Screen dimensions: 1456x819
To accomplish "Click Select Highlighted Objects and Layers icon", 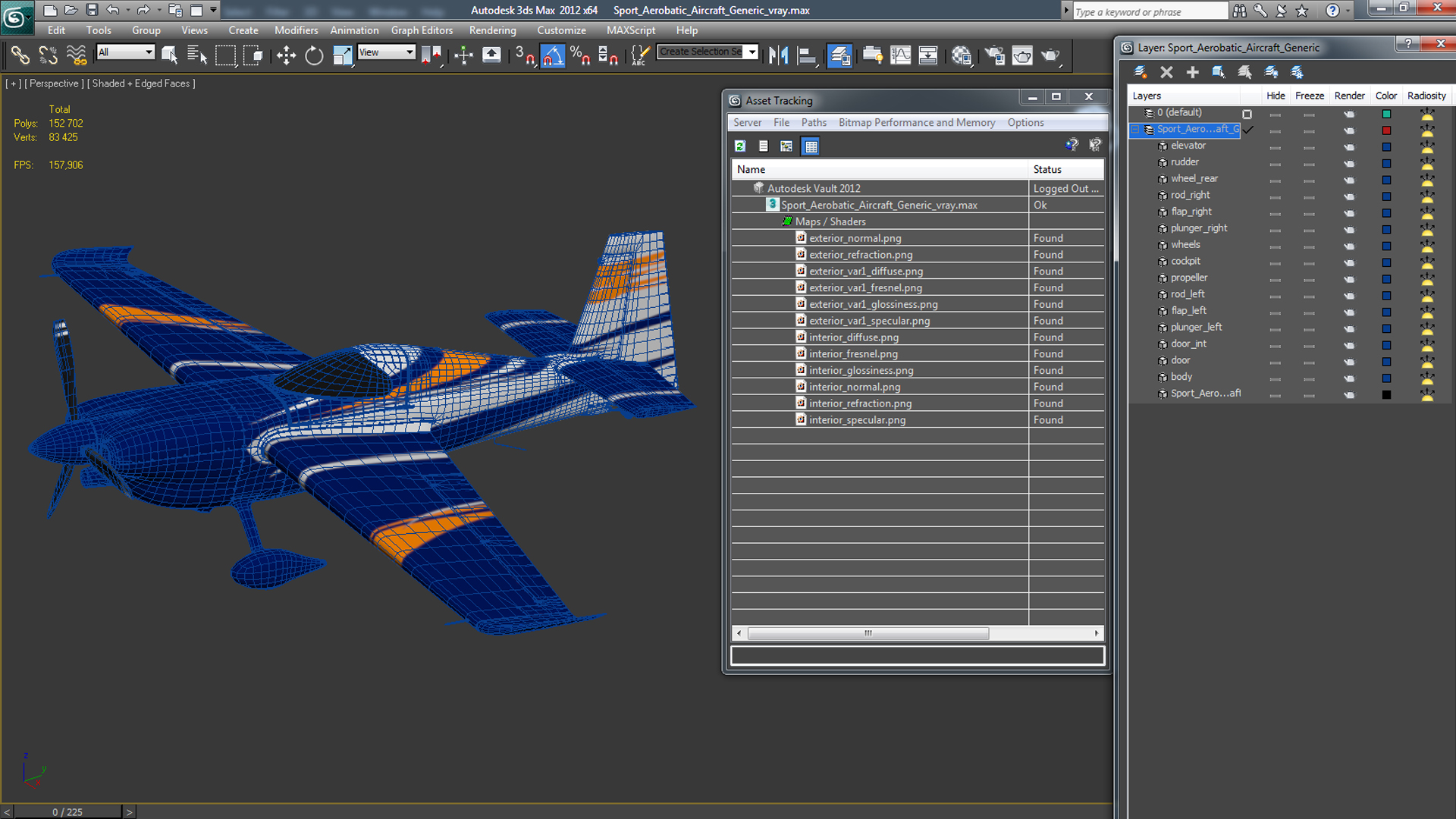I will pyautogui.click(x=1219, y=72).
